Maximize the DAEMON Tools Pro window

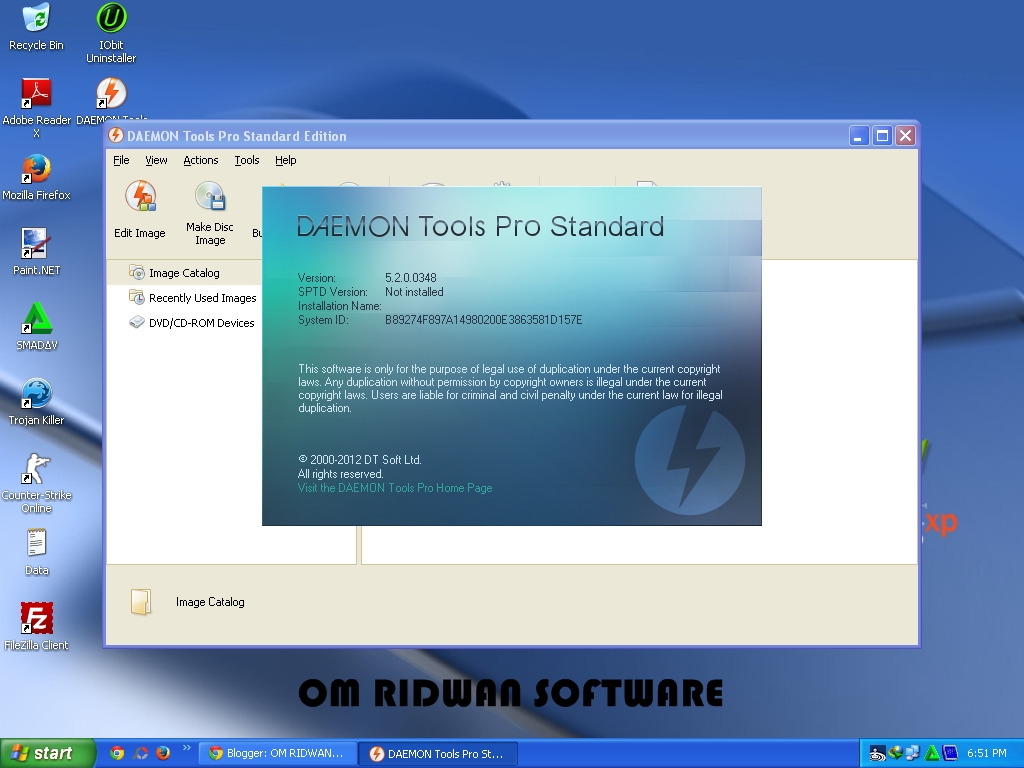click(x=882, y=136)
